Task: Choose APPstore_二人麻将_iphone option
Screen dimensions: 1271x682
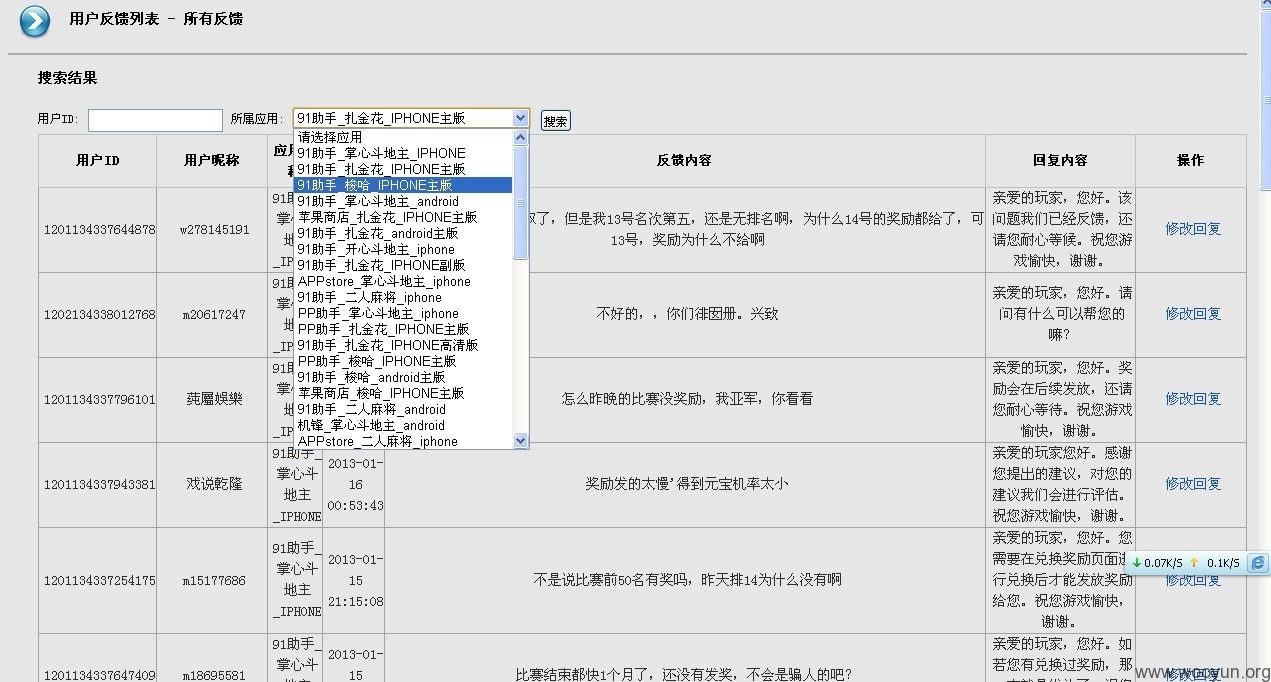Action: coord(403,441)
